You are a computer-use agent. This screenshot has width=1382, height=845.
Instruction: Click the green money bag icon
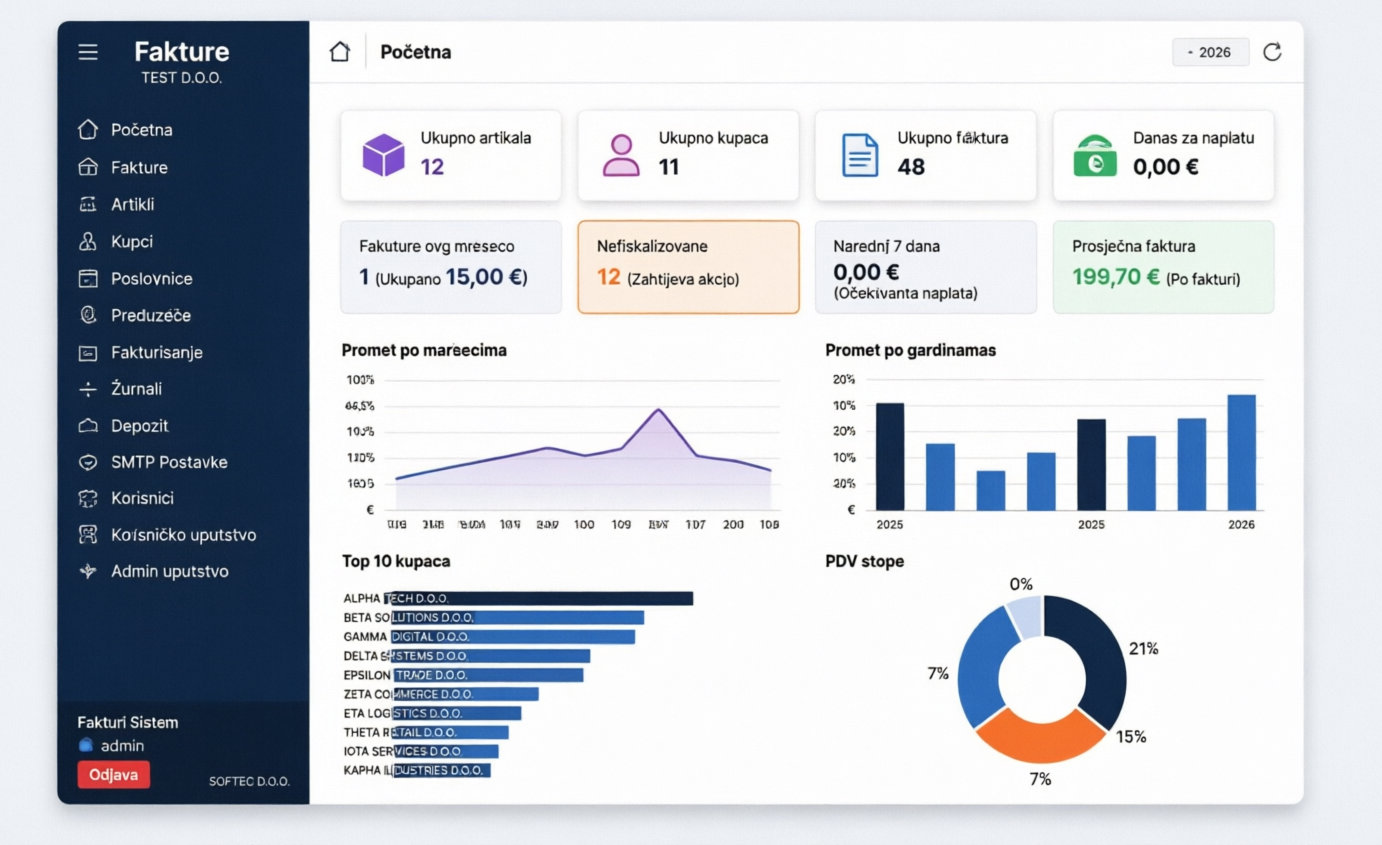(x=1095, y=157)
